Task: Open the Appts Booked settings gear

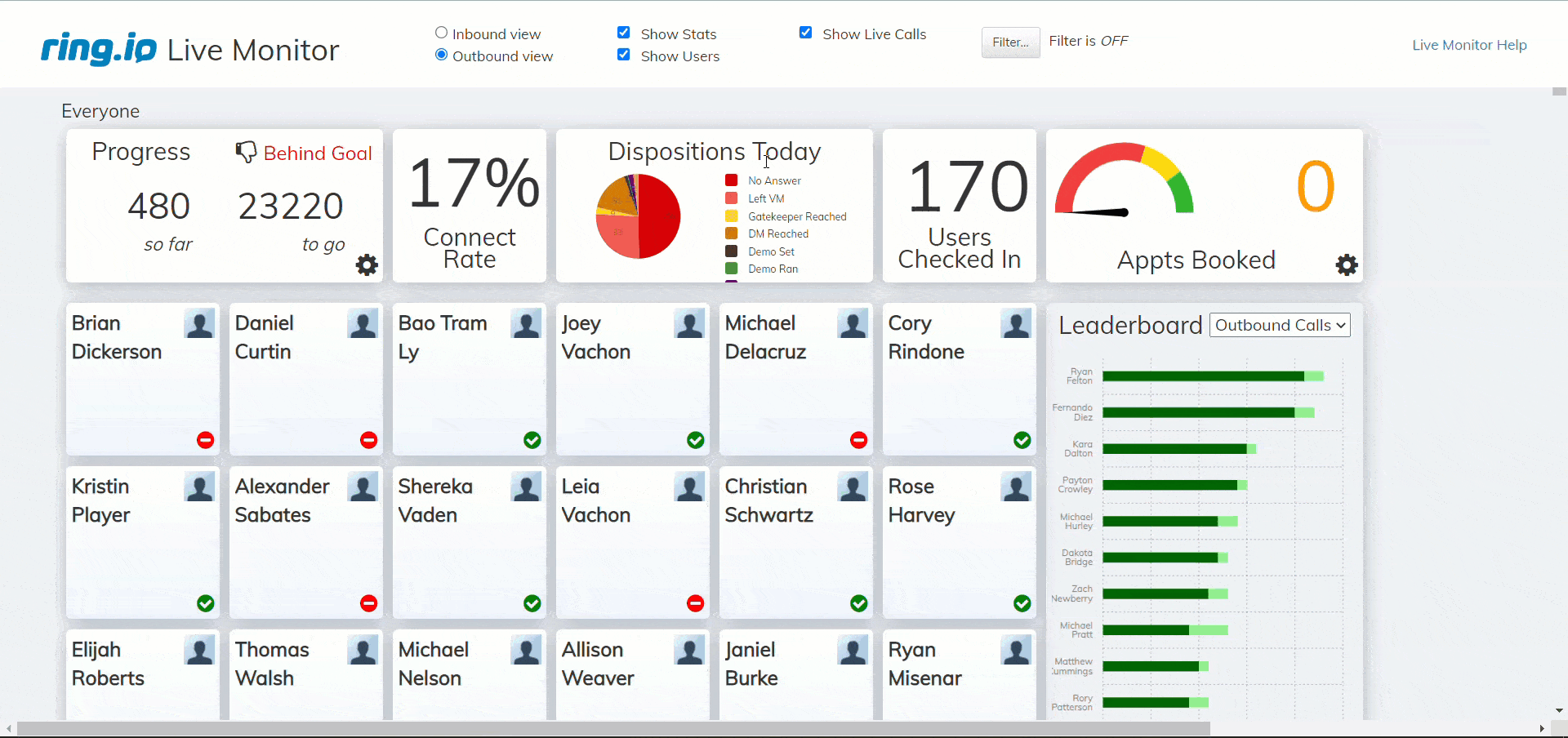Action: pyautogui.click(x=1347, y=265)
